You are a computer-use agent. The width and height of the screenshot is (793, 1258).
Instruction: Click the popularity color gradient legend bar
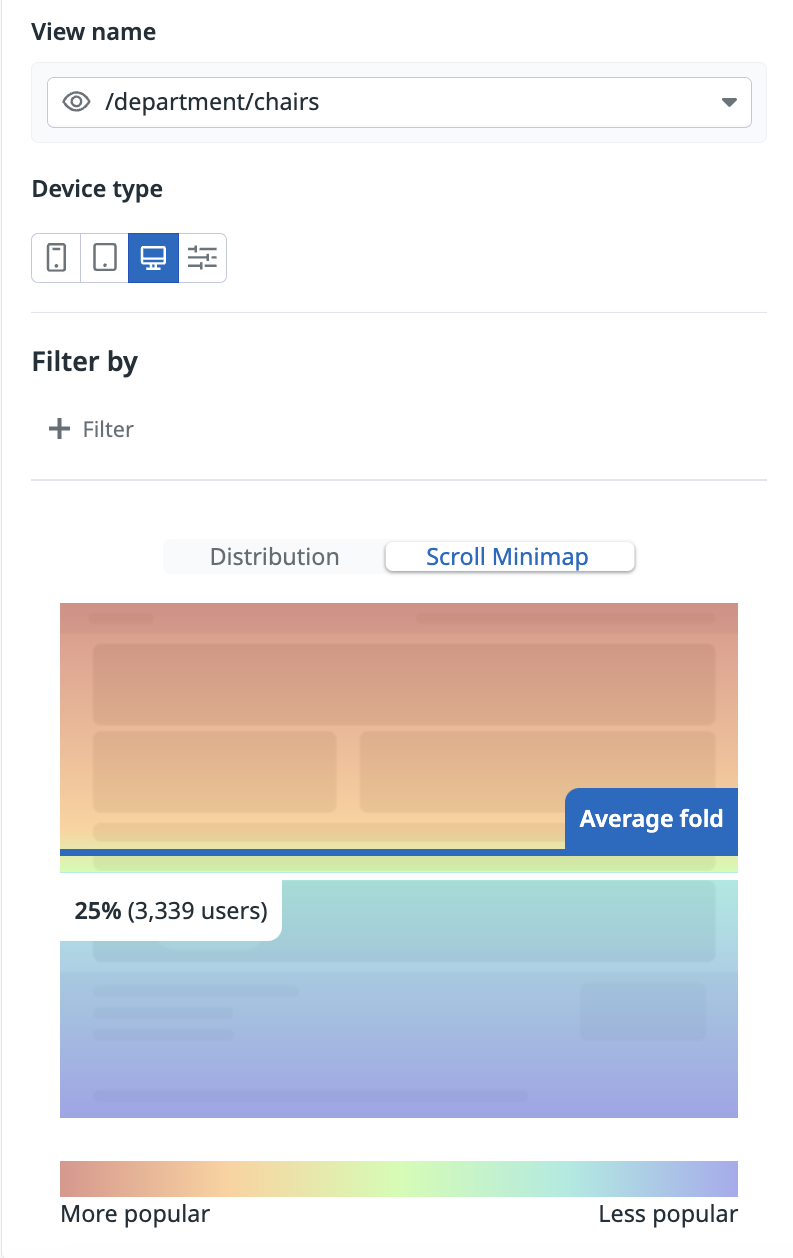[398, 1179]
